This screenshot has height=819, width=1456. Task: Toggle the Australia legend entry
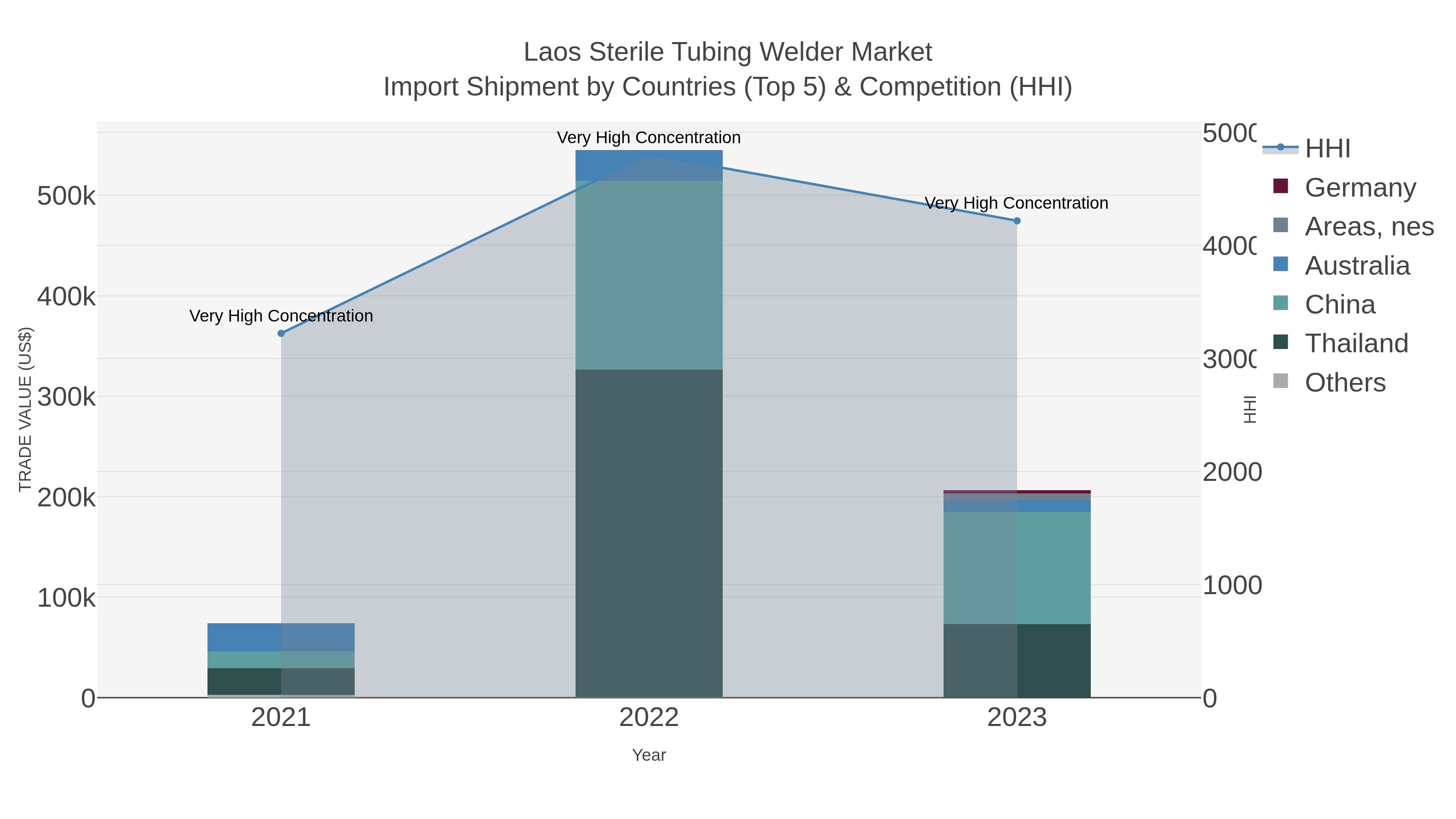pyautogui.click(x=1341, y=265)
